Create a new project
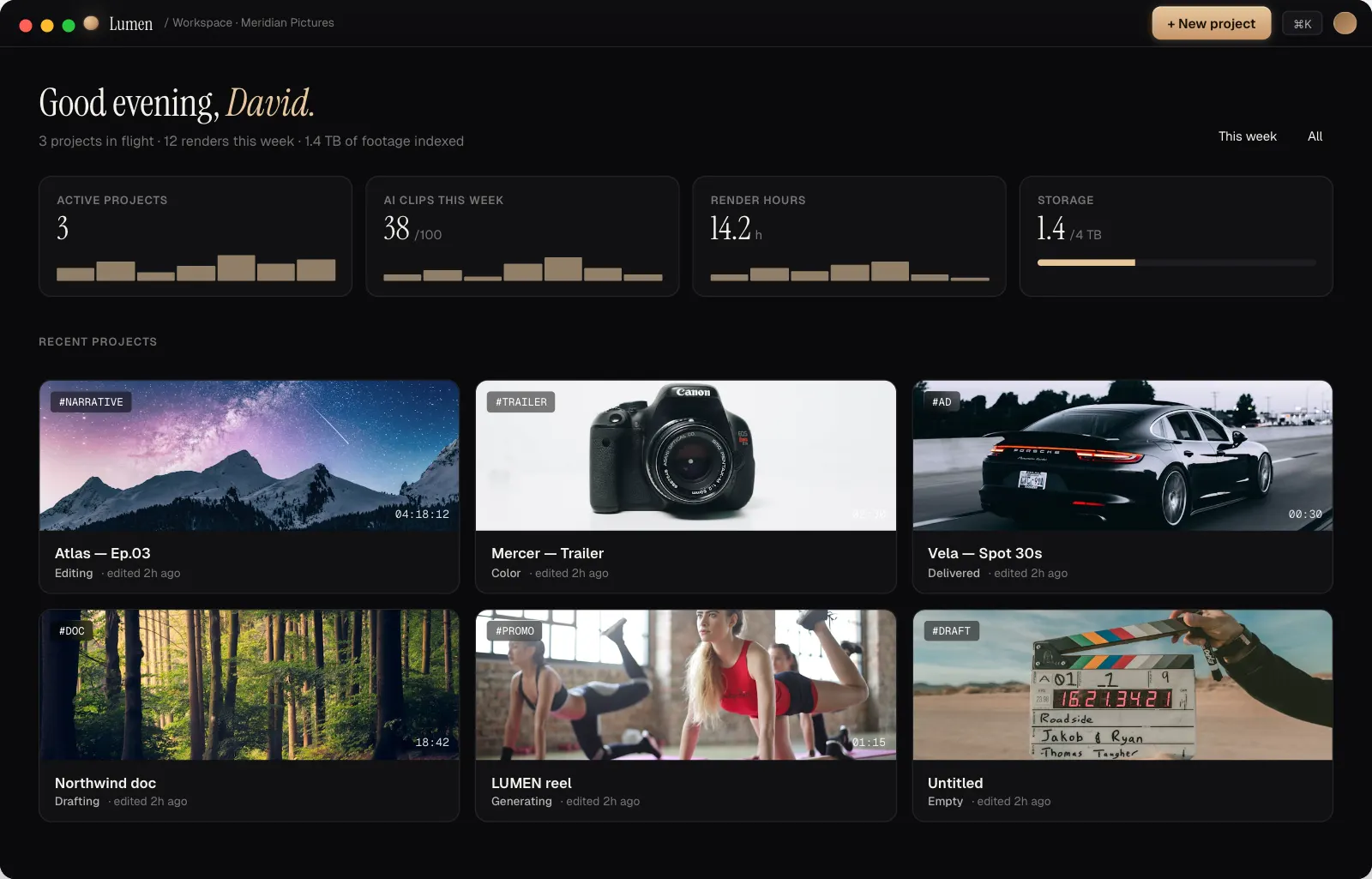This screenshot has width=1372, height=879. [x=1211, y=24]
